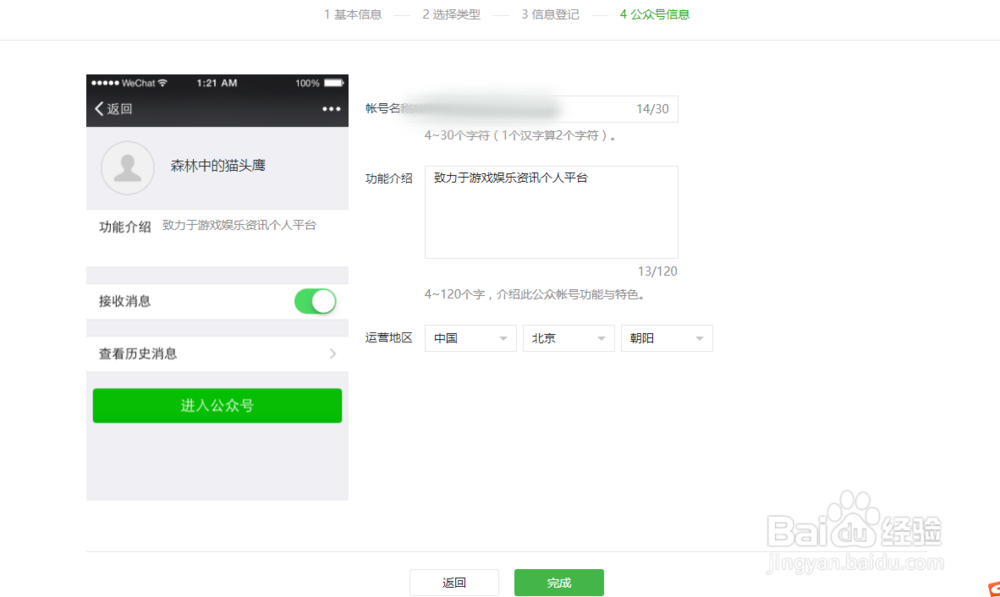Go to step 3 信息登记
Screen dimensions: 1000x597
(x=550, y=14)
